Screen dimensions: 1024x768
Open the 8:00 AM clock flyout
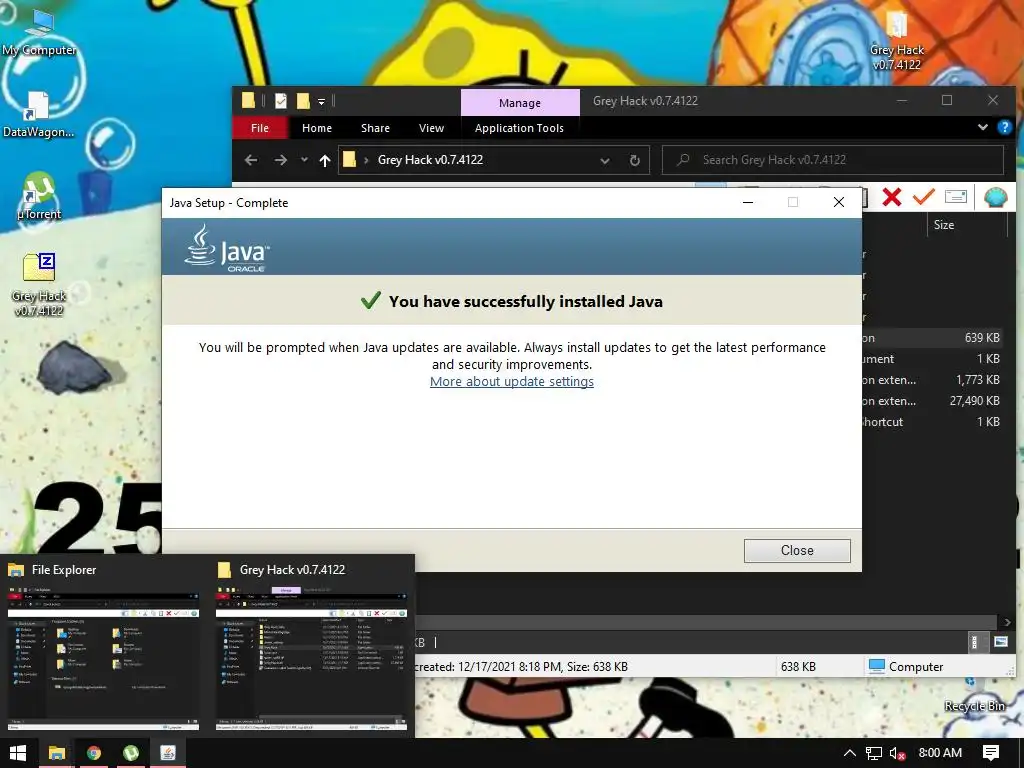(940, 753)
